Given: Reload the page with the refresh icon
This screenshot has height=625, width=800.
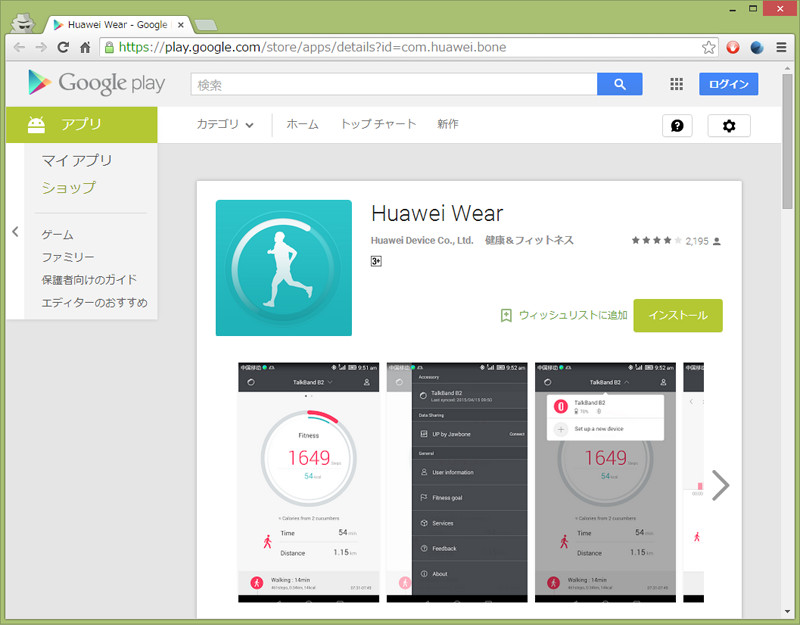Looking at the screenshot, I should coord(63,47).
